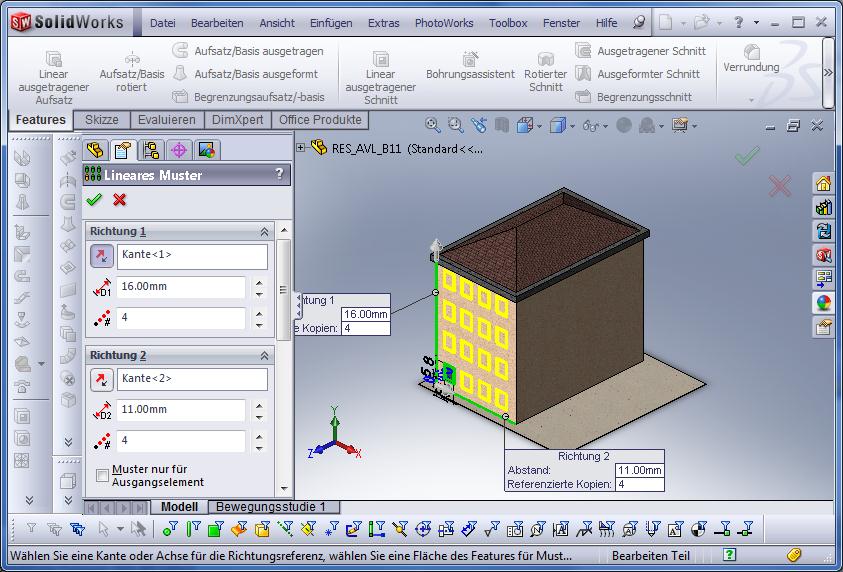The width and height of the screenshot is (843, 572).
Task: Click the Aufsatz/Basis ausgeformt command
Action: tap(256, 74)
